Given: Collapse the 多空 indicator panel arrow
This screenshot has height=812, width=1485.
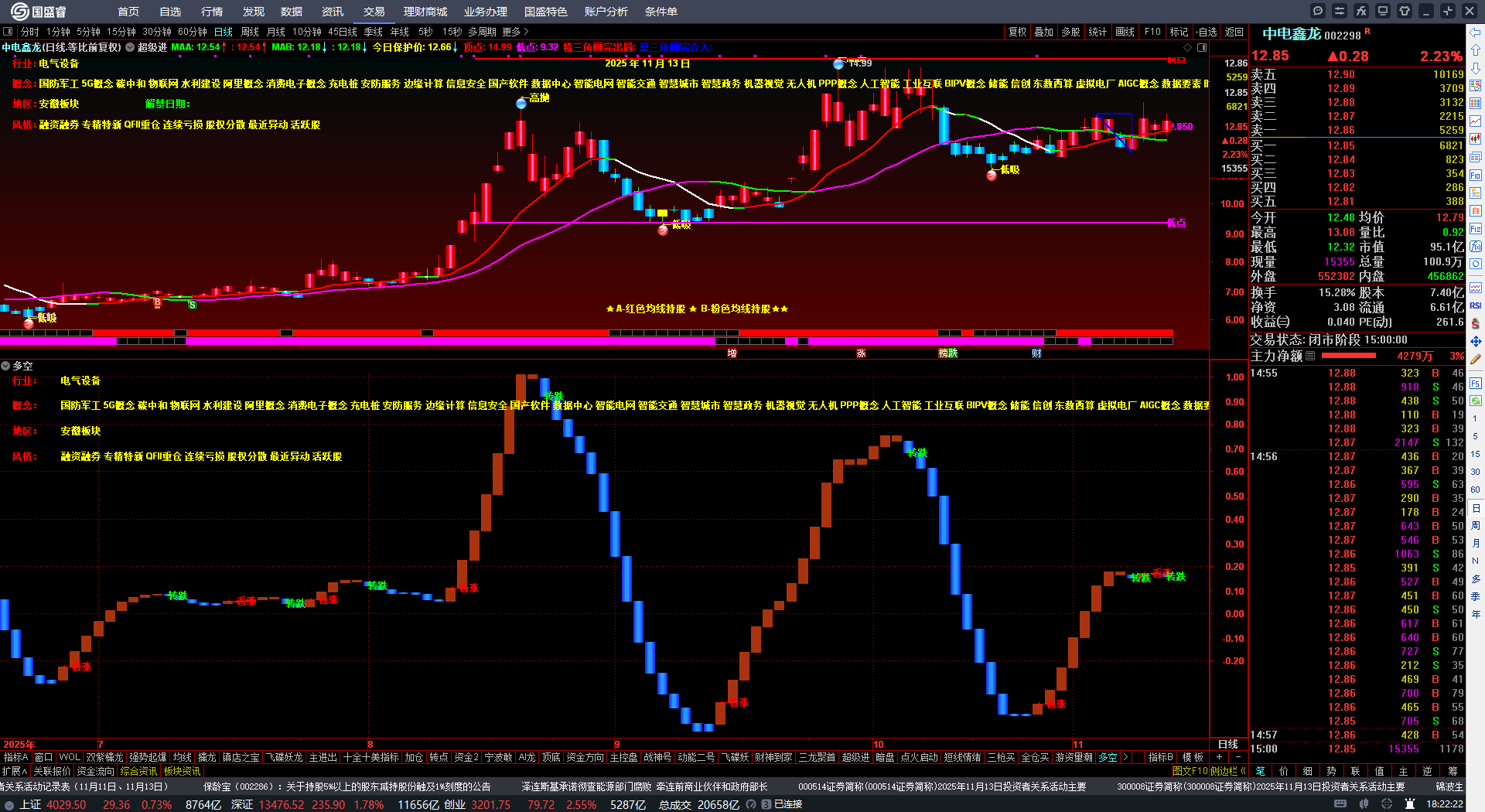Looking at the screenshot, I should point(5,366).
